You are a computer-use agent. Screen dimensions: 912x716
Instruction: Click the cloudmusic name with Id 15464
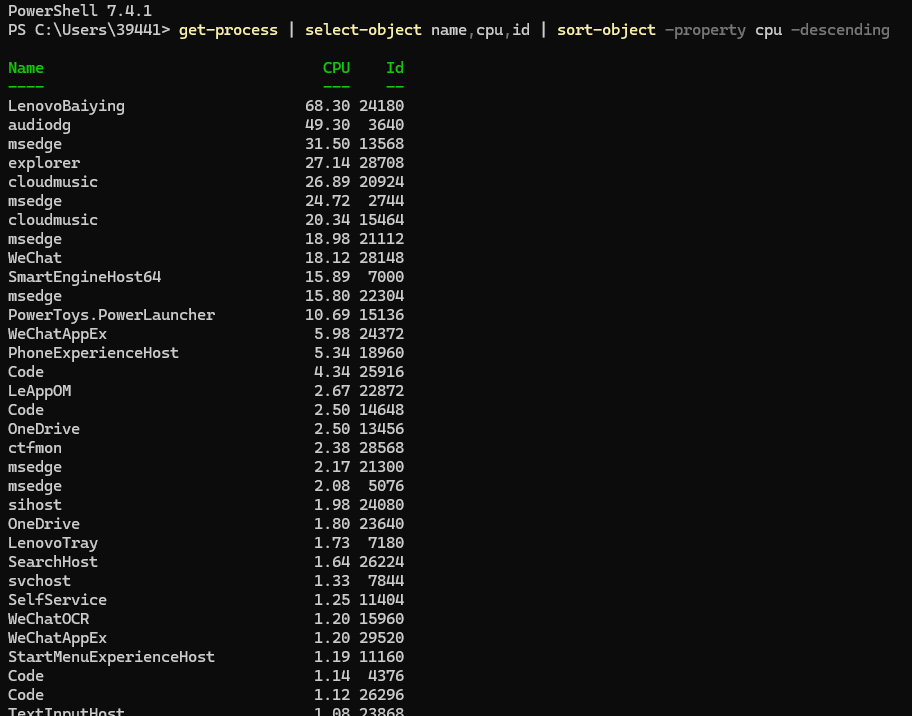(53, 220)
